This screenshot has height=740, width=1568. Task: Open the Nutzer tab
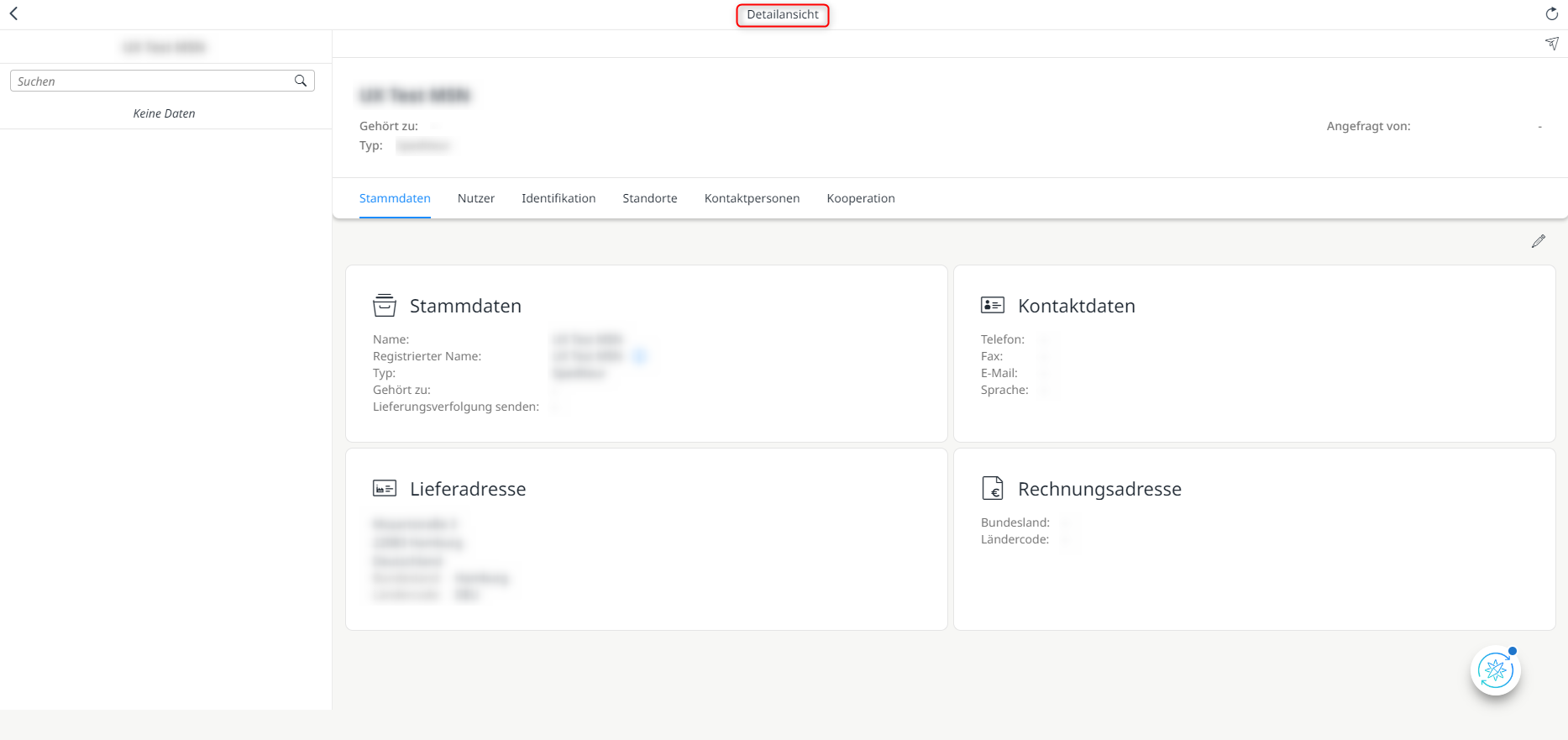[476, 198]
